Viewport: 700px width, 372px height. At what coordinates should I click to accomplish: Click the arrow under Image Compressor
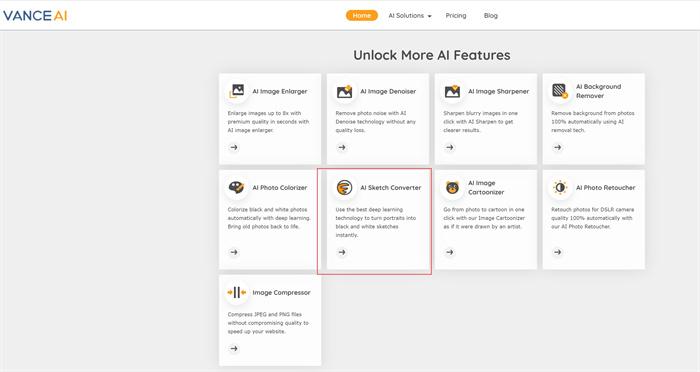coord(234,349)
